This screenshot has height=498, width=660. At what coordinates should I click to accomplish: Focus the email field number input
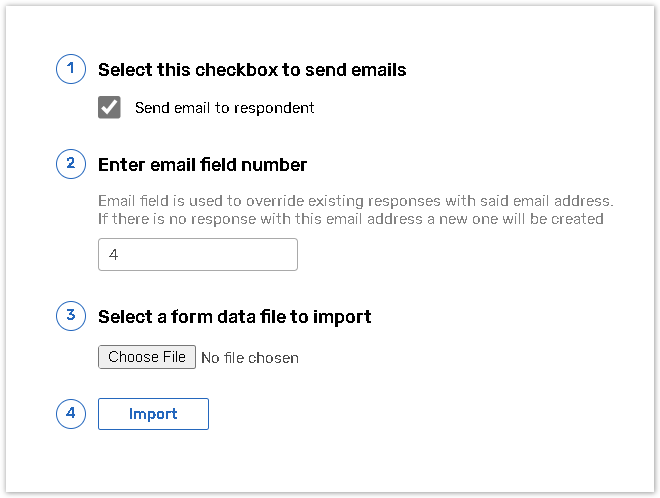tap(198, 255)
